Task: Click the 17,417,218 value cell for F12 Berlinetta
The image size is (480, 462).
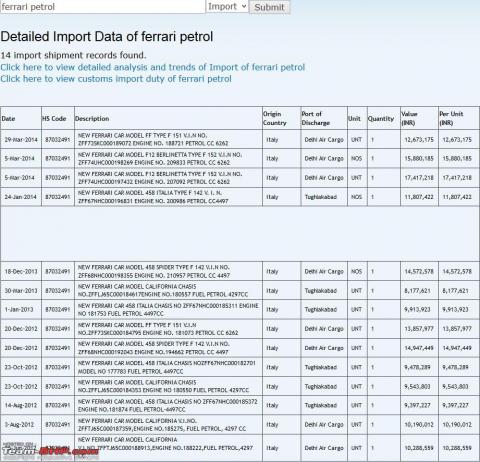Action: tap(419, 178)
